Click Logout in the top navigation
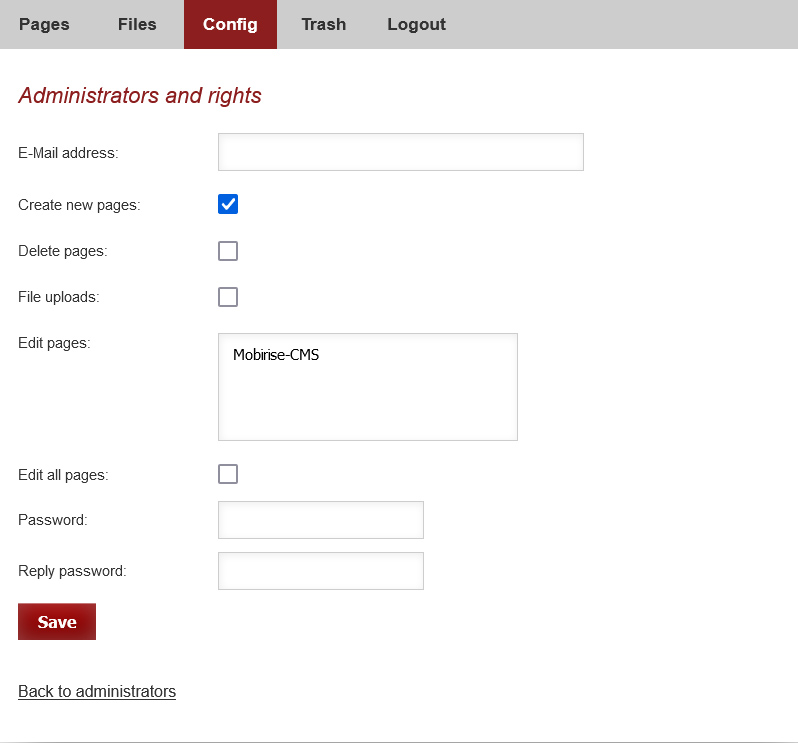798x743 pixels. point(416,24)
